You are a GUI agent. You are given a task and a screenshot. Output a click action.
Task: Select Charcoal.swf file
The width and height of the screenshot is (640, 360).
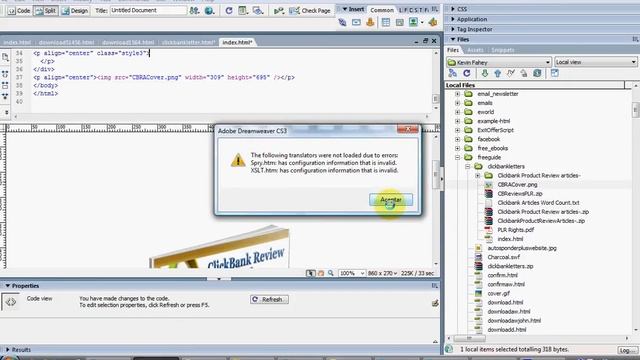pyautogui.click(x=503, y=257)
